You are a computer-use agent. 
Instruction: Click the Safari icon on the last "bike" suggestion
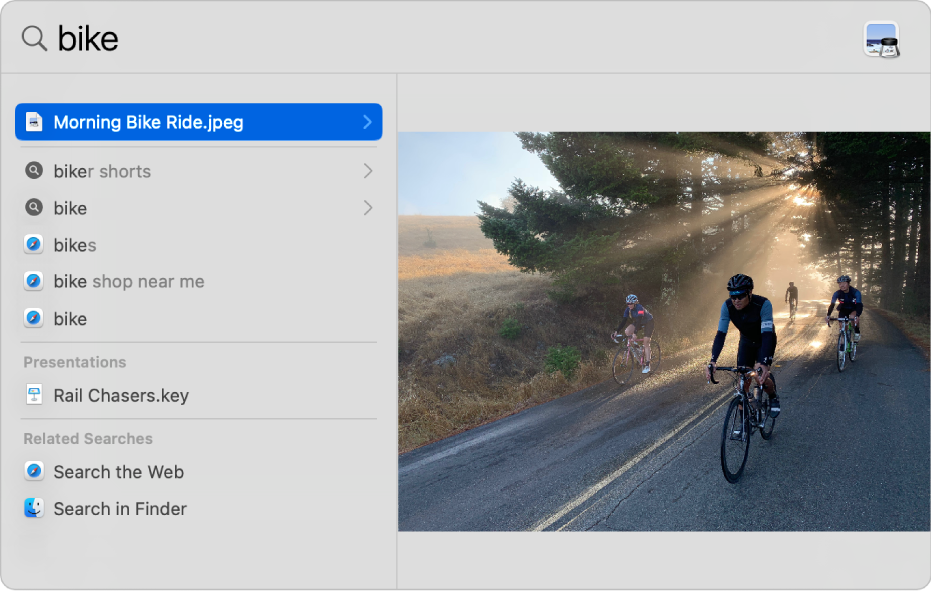point(34,319)
